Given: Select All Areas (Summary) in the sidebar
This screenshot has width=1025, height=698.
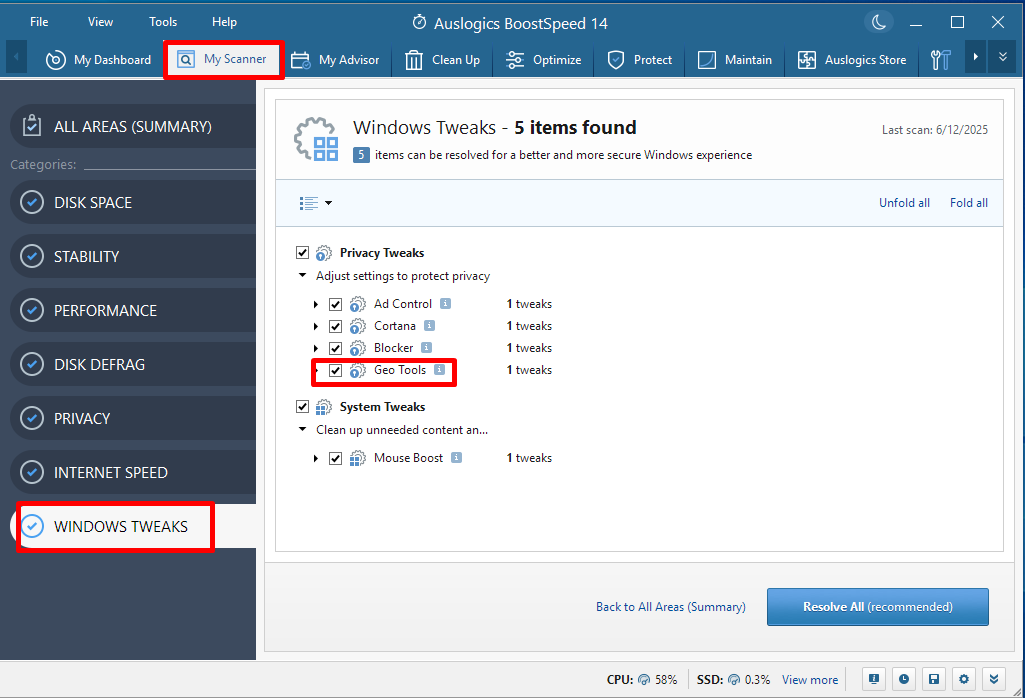Looking at the screenshot, I should pyautogui.click(x=133, y=126).
